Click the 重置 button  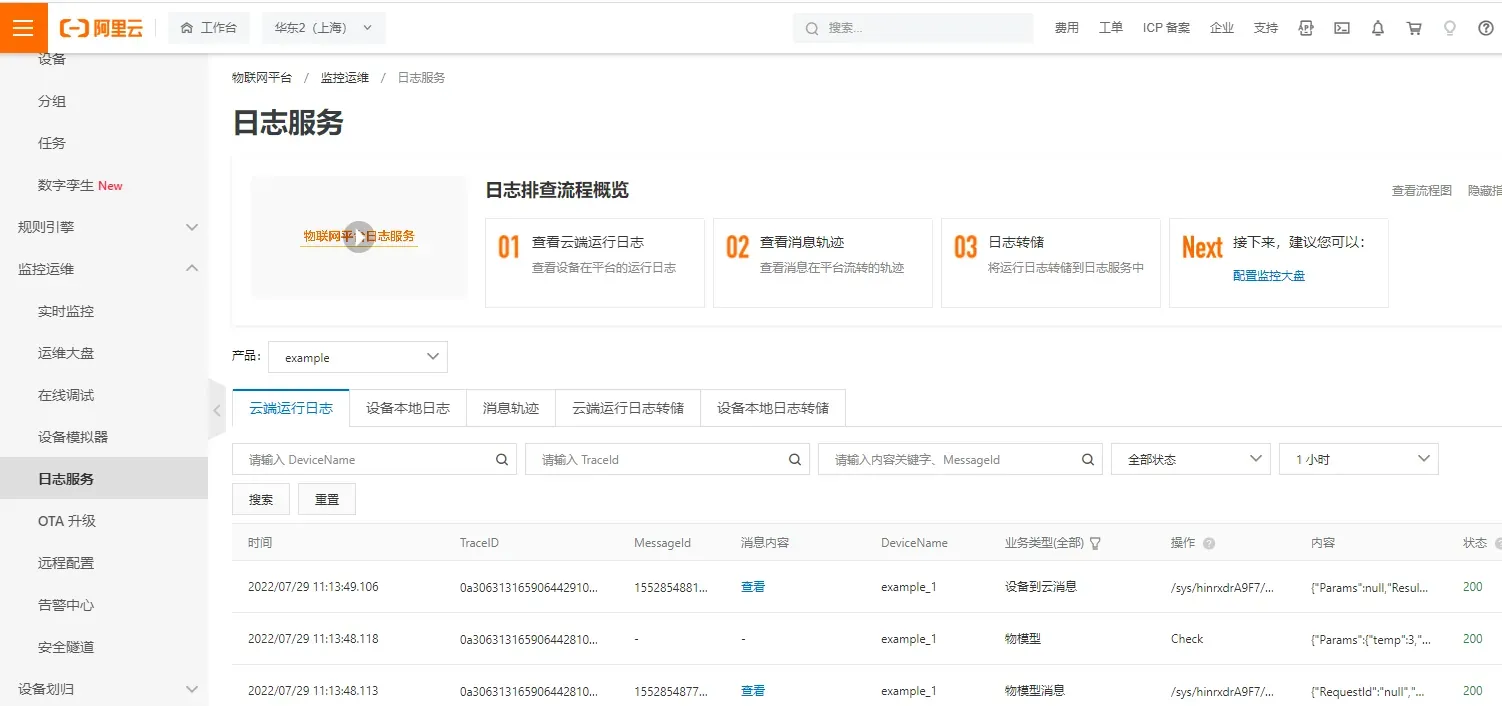327,499
